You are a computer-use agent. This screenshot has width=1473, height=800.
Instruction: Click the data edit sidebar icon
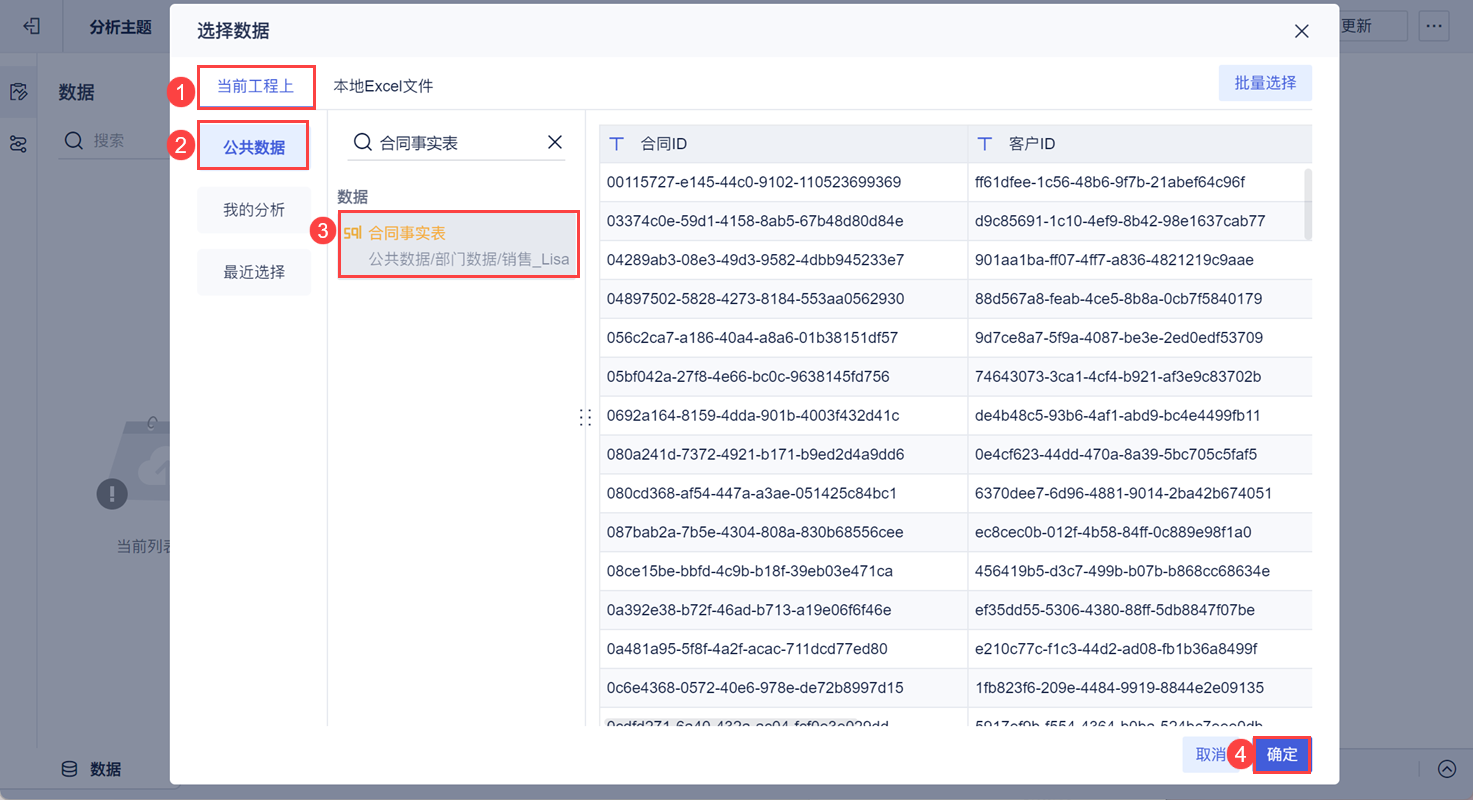coord(18,92)
